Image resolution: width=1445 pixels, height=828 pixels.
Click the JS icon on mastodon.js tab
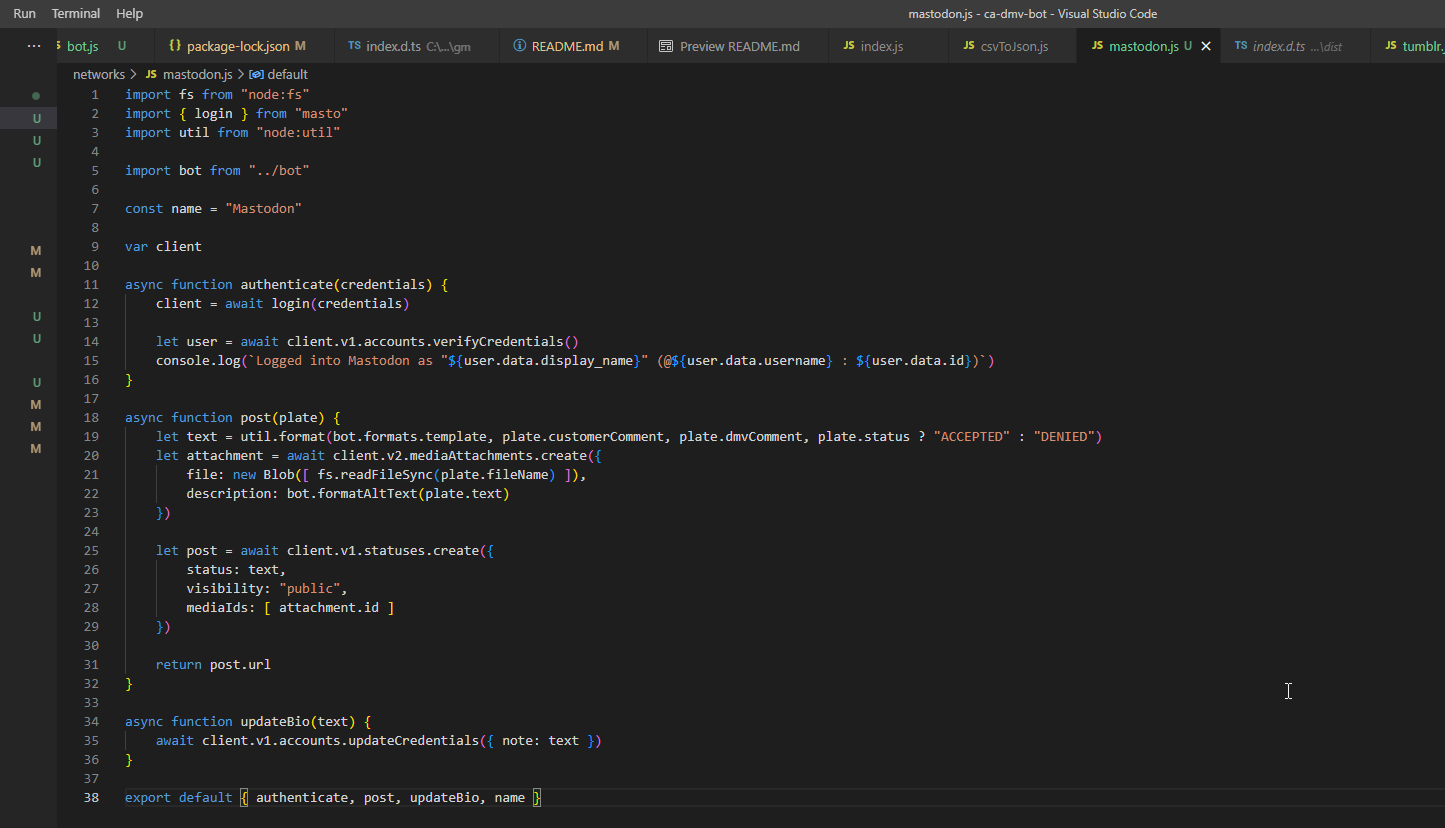point(1097,46)
